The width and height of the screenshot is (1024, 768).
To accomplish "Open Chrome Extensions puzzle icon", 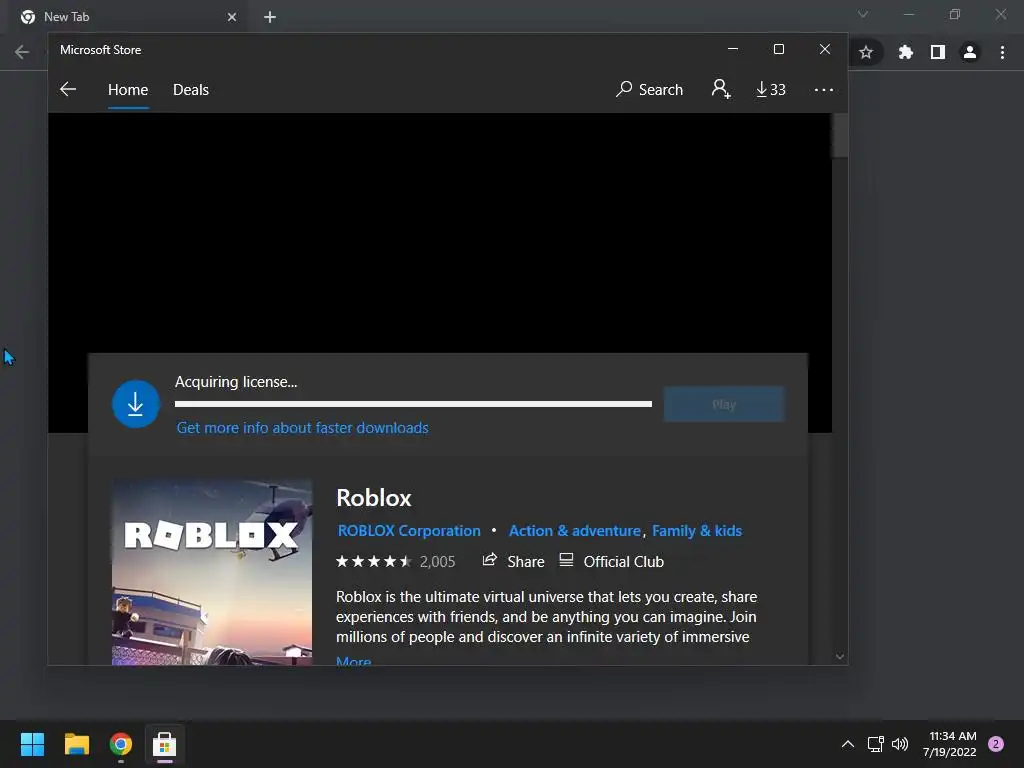I will (x=905, y=52).
